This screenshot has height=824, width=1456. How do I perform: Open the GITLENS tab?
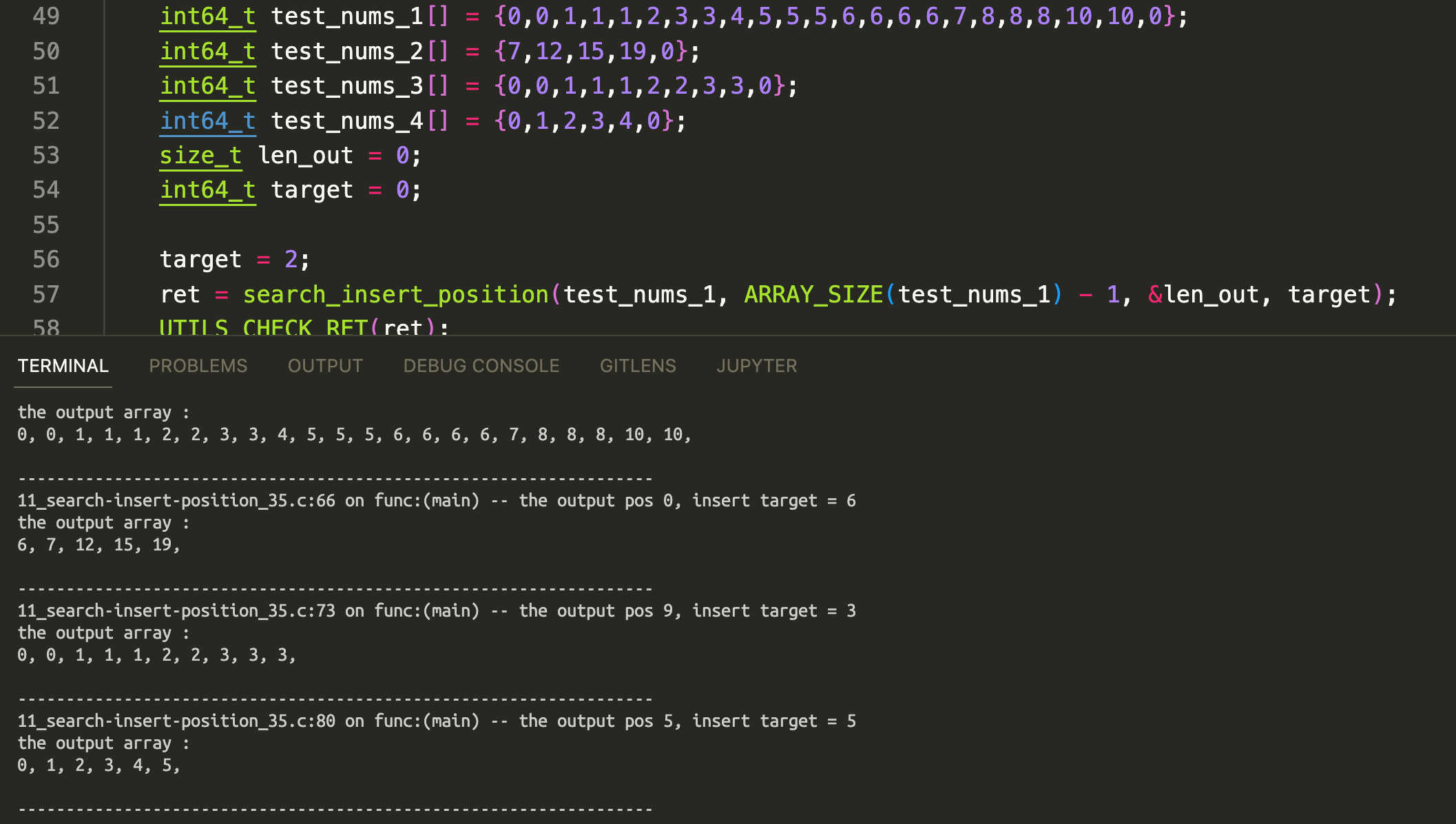click(637, 366)
